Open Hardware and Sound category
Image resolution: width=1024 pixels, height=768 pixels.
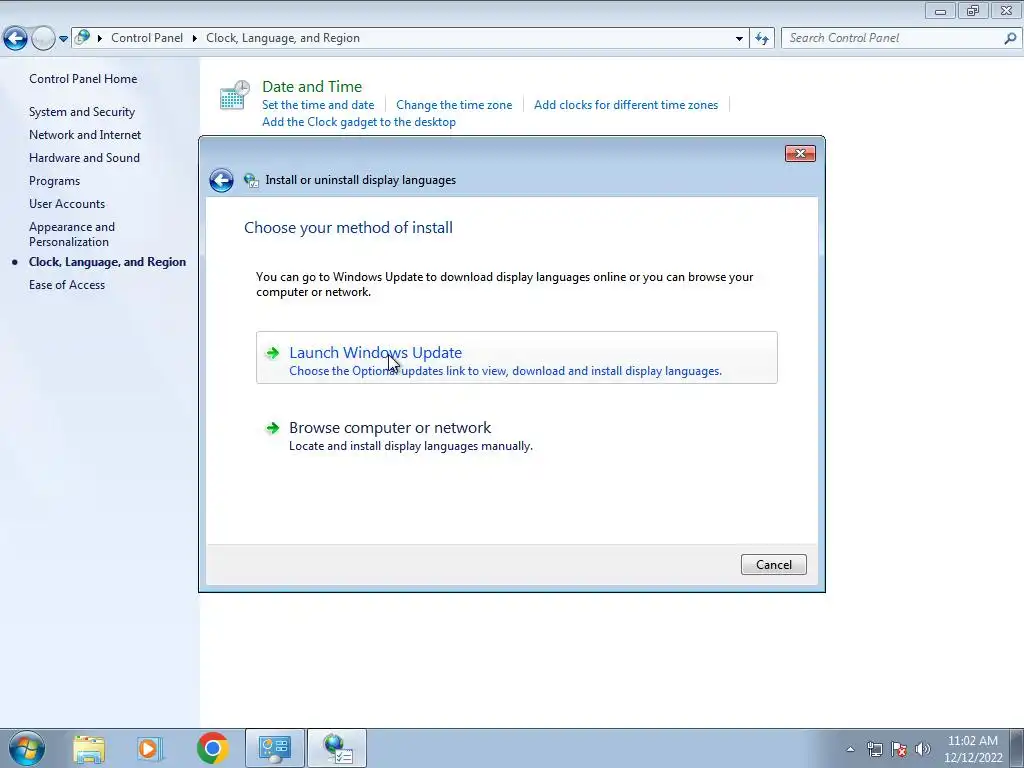pyautogui.click(x=84, y=157)
